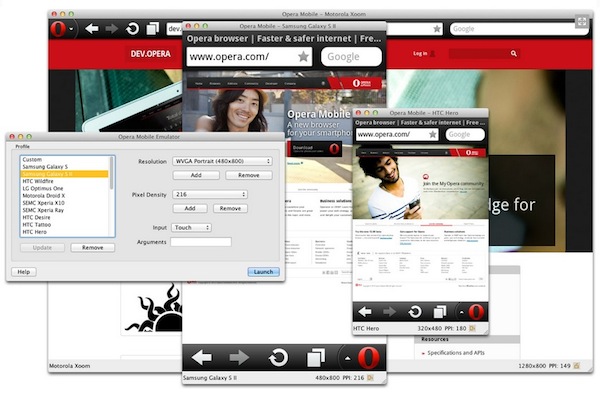Image resolution: width=600 pixels, height=393 pixels.
Task: Open Opera menu in HTC Hero toolbar
Action: pos(476,312)
